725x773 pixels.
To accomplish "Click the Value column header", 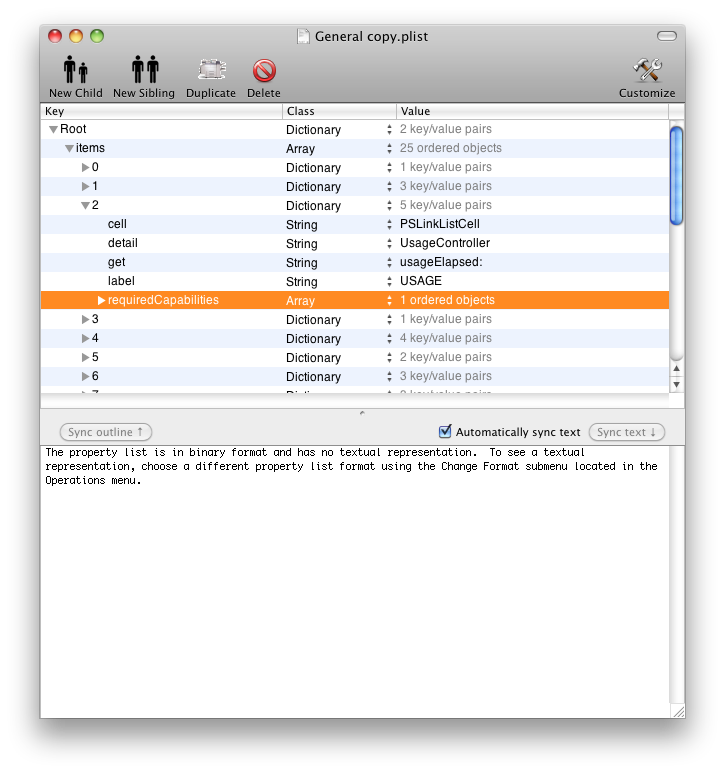I will 532,111.
